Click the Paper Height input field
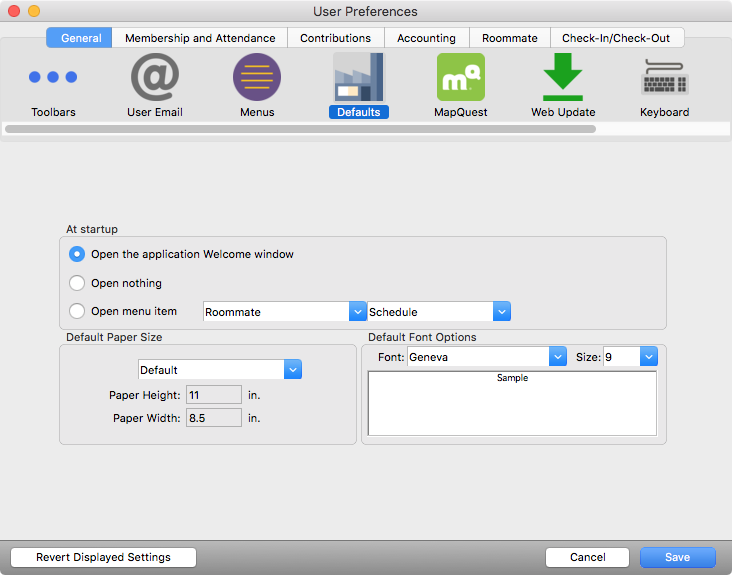732x575 pixels. (214, 395)
